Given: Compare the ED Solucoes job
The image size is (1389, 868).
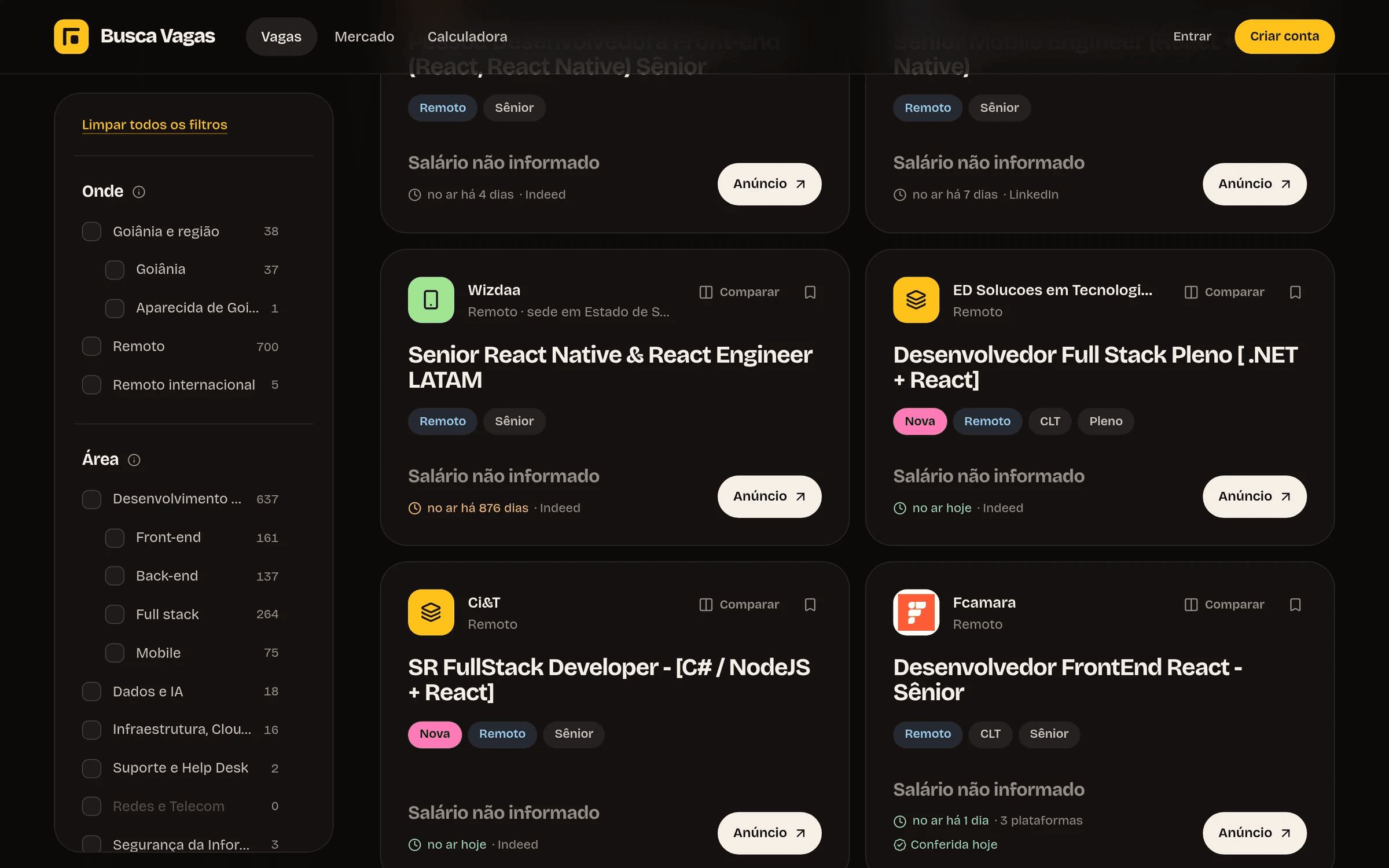Looking at the screenshot, I should click(1224, 292).
